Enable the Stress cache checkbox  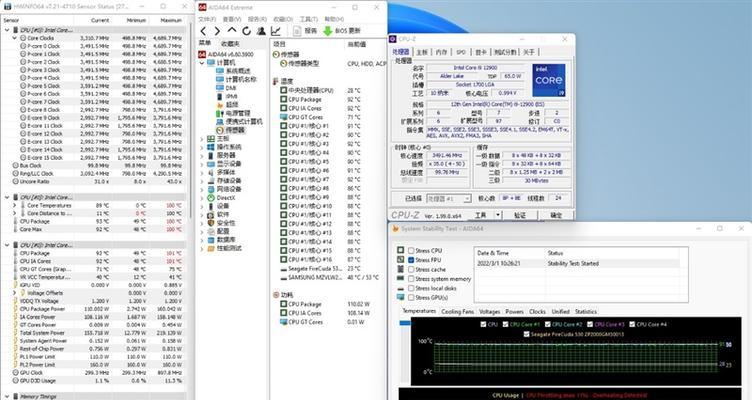[x=411, y=270]
